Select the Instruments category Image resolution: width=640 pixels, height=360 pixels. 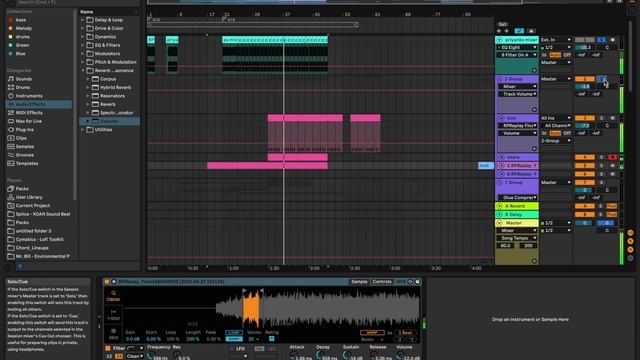tap(29, 96)
